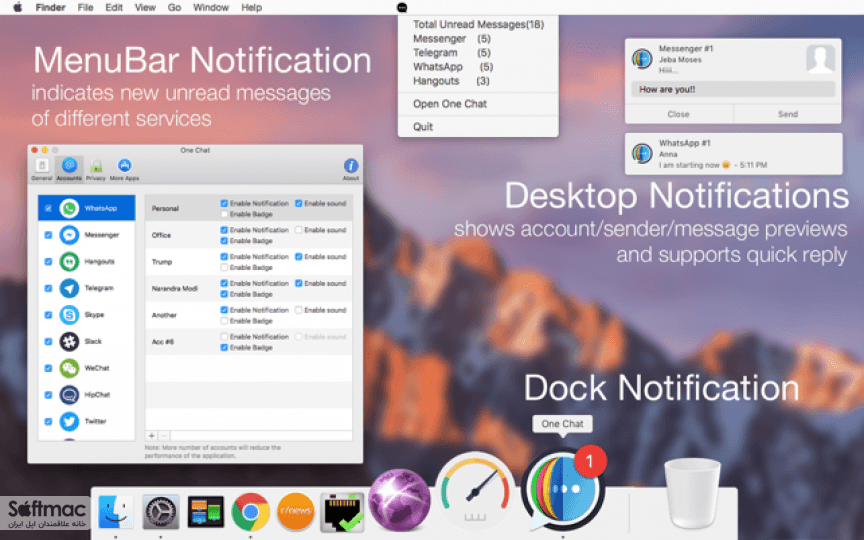Click the reply field containing How are you!!
864x540 pixels.
coord(733,89)
